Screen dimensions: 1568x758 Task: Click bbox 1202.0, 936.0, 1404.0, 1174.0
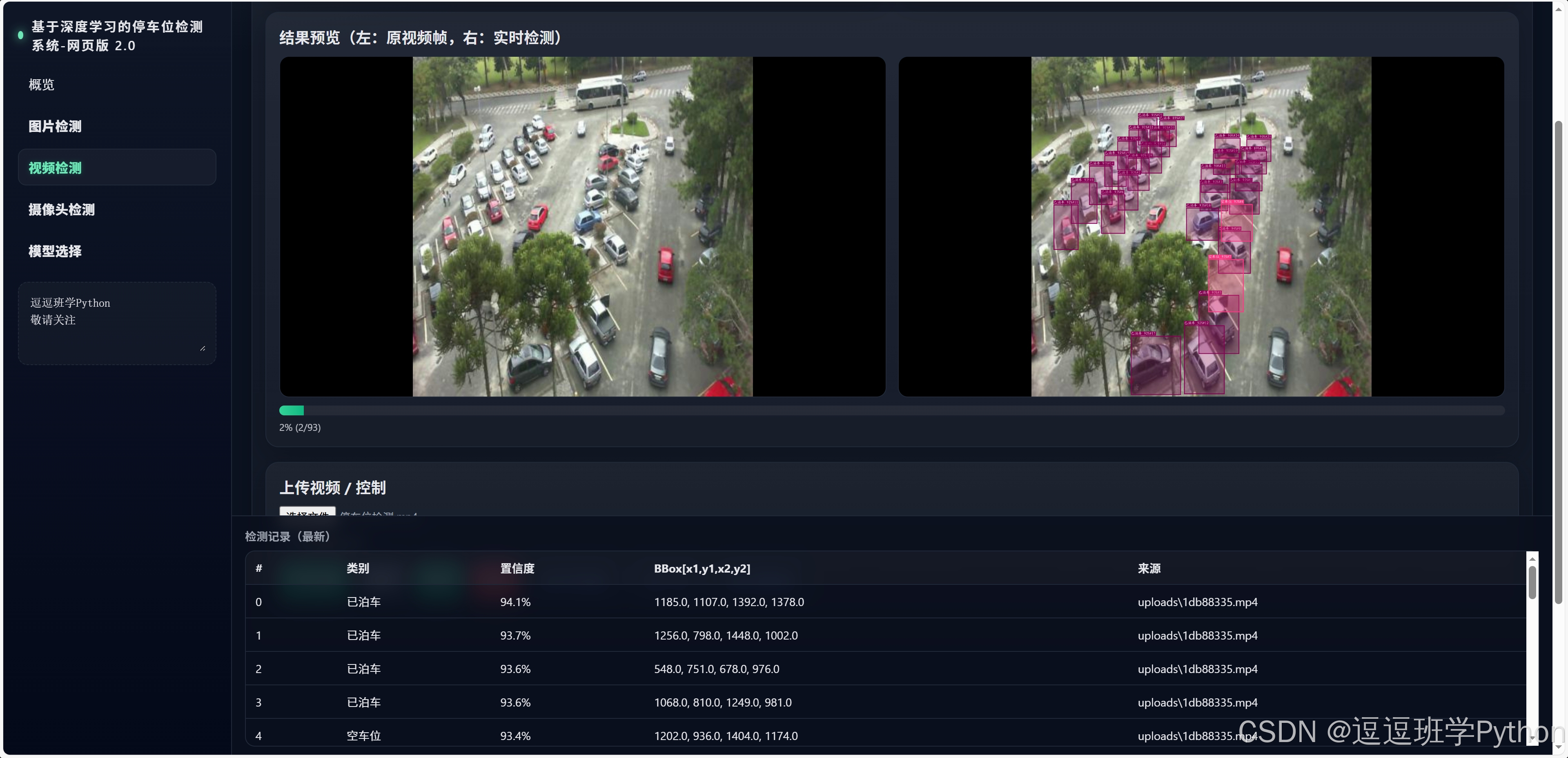click(x=726, y=736)
